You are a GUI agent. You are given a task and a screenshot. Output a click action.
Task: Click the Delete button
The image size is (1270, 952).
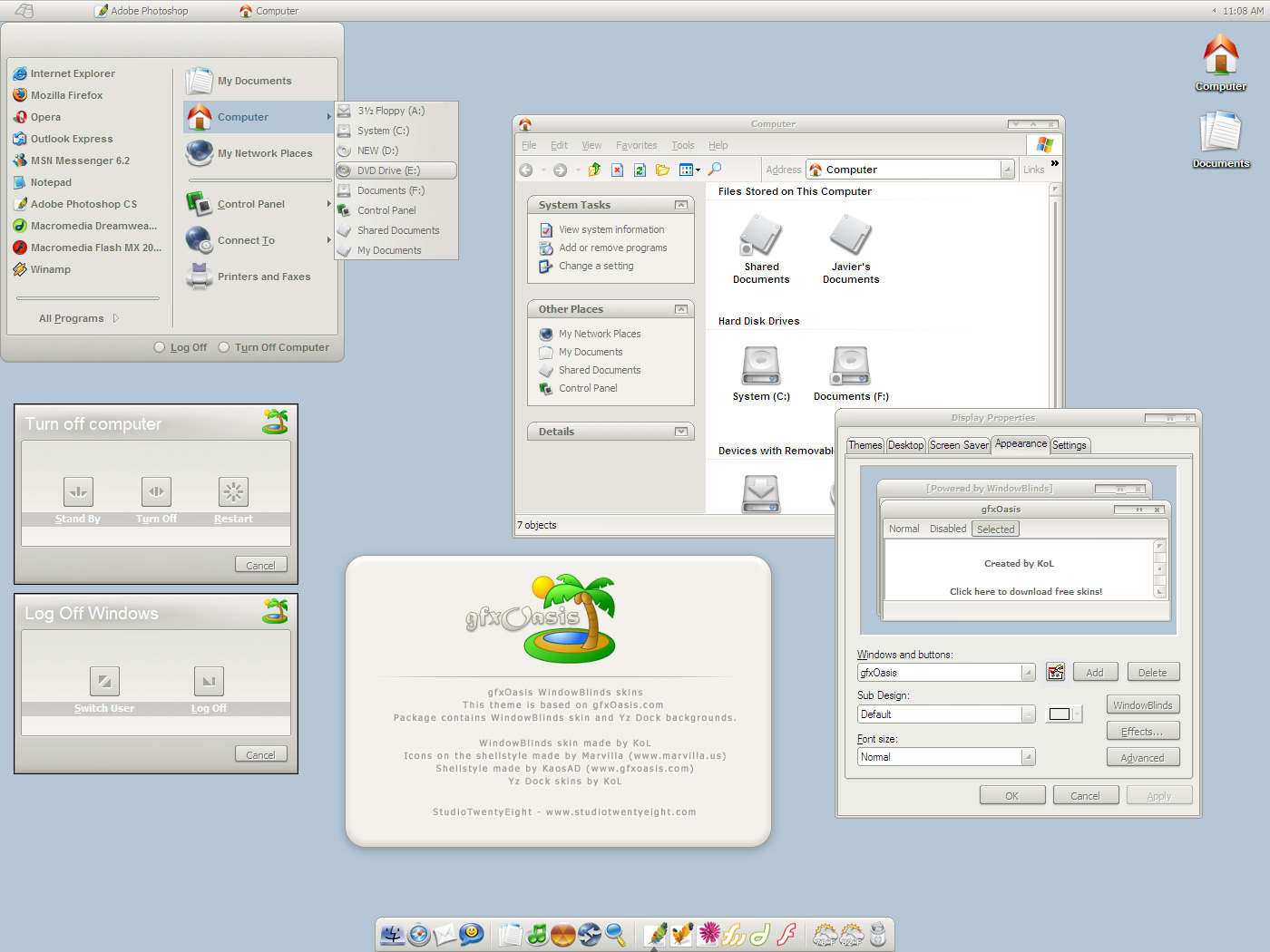coord(1153,672)
